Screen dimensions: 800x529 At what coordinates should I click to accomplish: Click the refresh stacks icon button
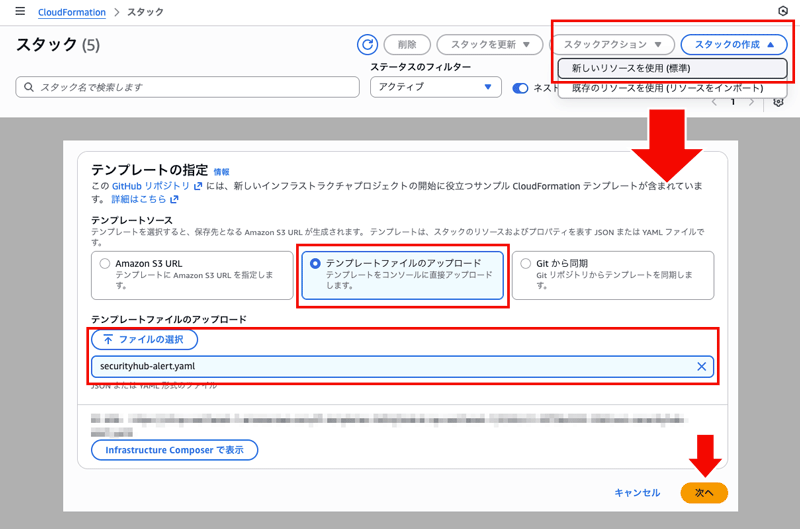(x=367, y=45)
